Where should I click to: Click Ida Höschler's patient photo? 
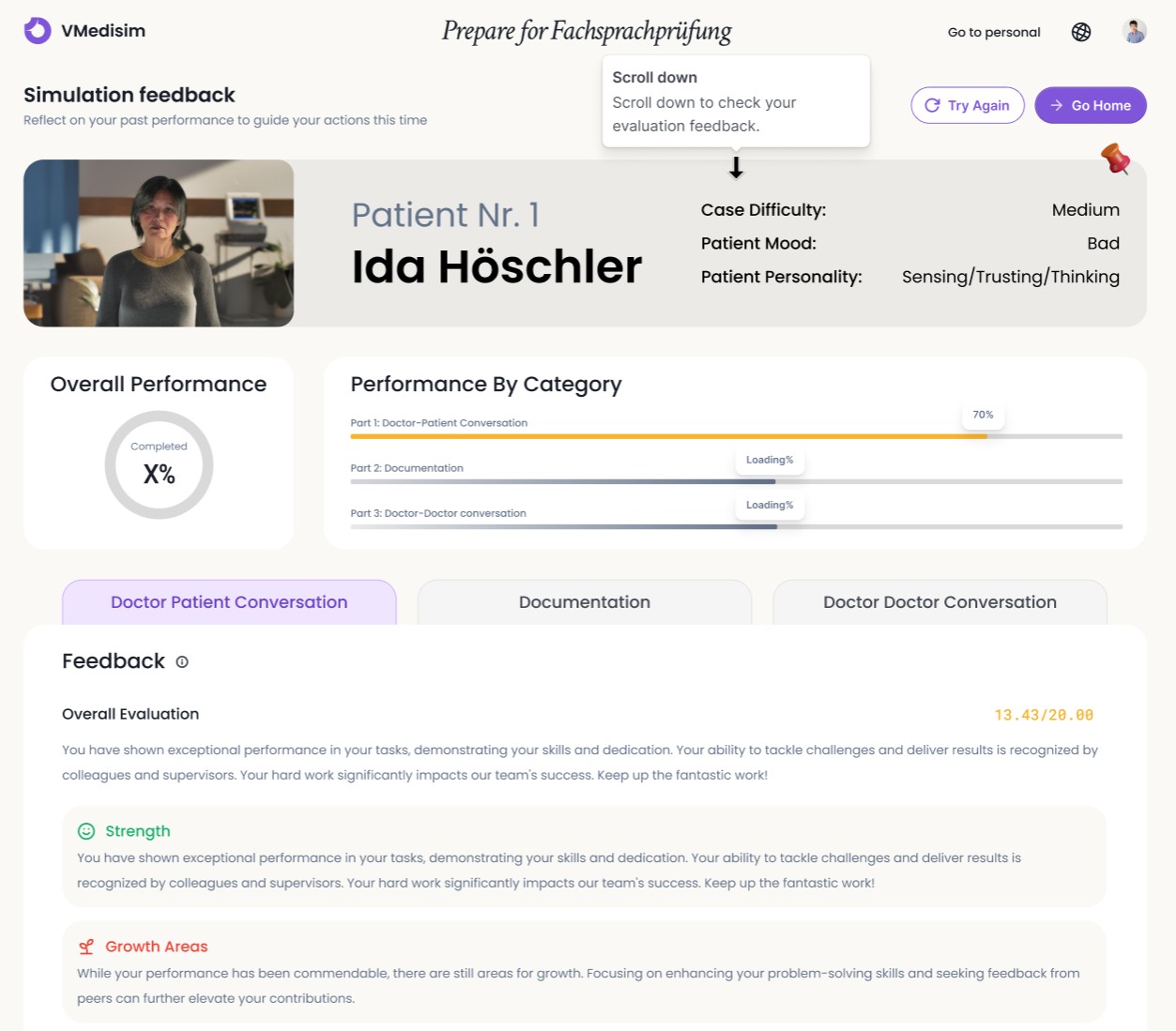(x=158, y=242)
